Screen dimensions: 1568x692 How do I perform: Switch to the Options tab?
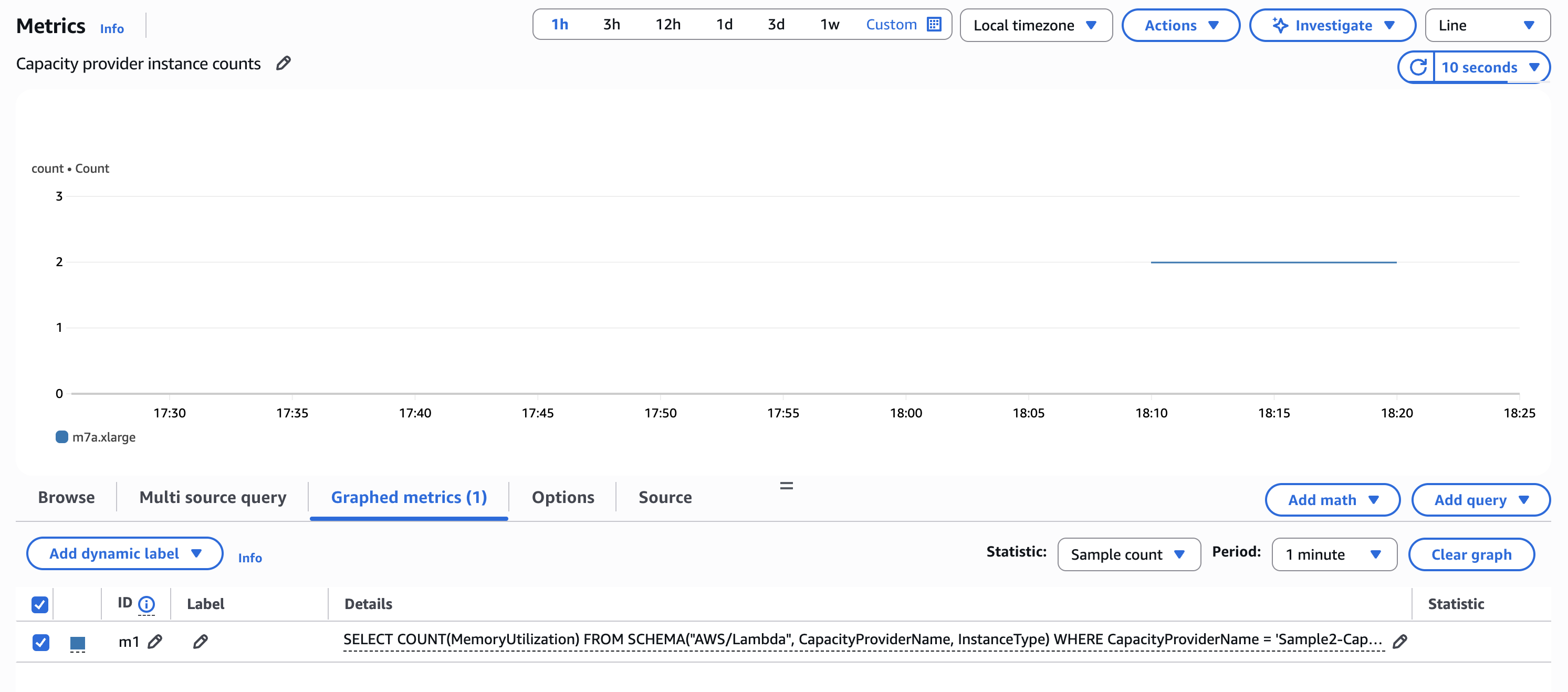pos(562,497)
